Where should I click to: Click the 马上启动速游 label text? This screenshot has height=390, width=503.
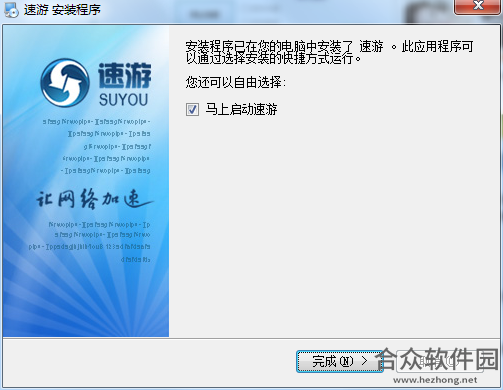241,109
